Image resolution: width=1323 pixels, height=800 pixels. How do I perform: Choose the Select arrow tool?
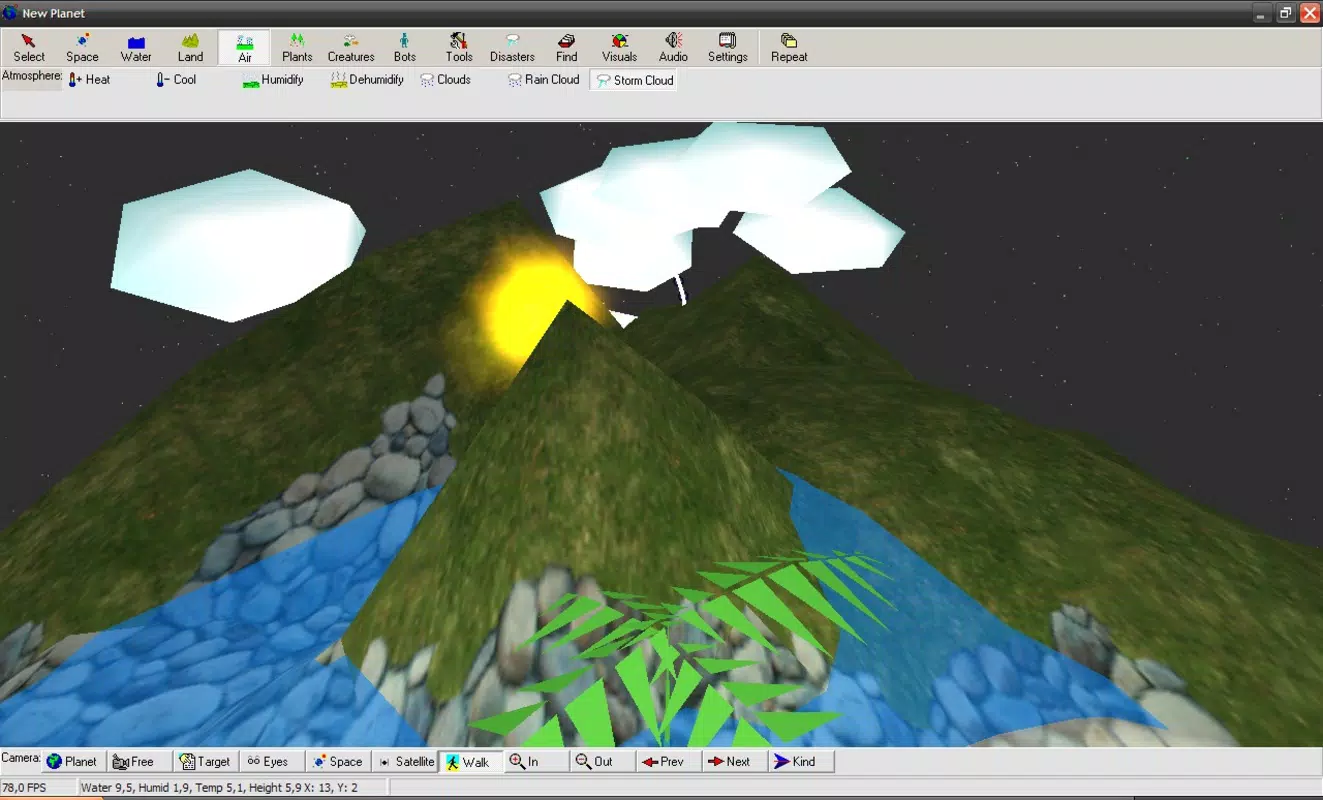[x=29, y=48]
